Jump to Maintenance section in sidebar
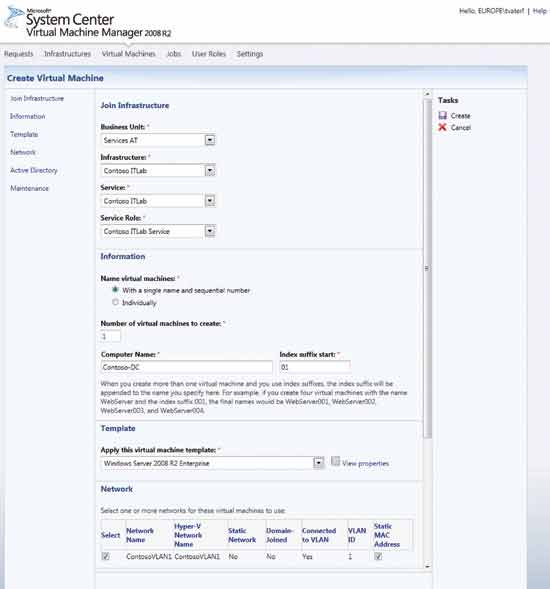The height and width of the screenshot is (589, 550). click(29, 188)
